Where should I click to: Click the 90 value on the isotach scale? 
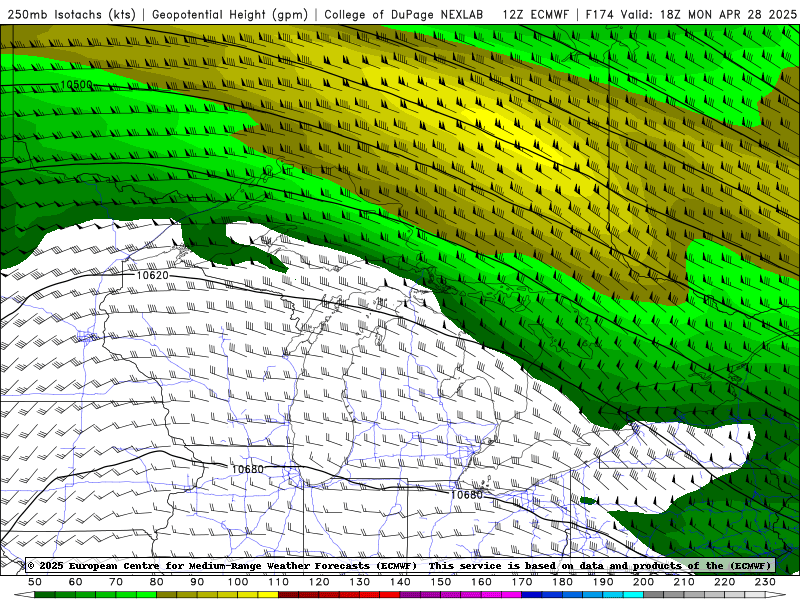197,582
